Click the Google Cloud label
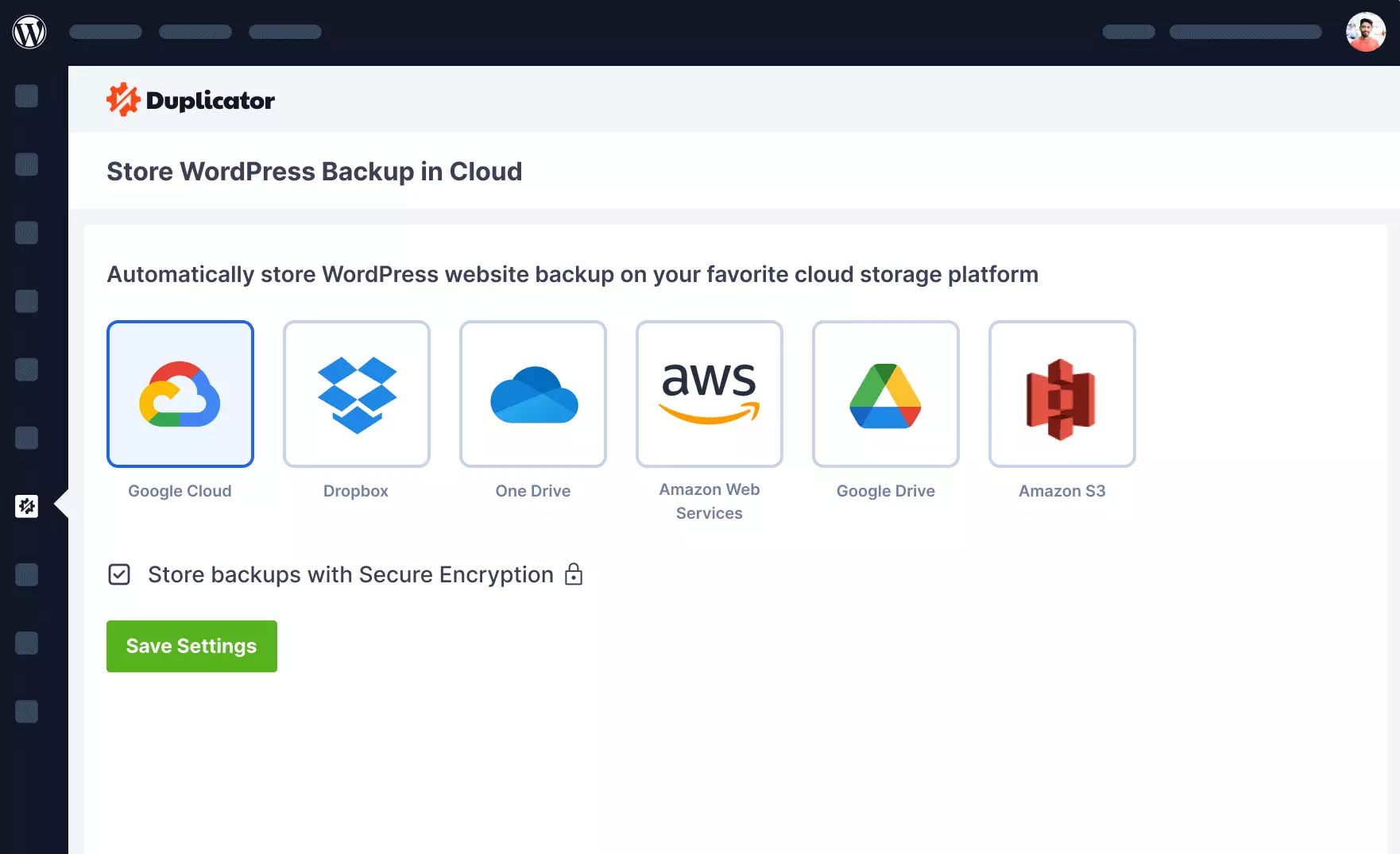The image size is (1400, 854). [180, 491]
